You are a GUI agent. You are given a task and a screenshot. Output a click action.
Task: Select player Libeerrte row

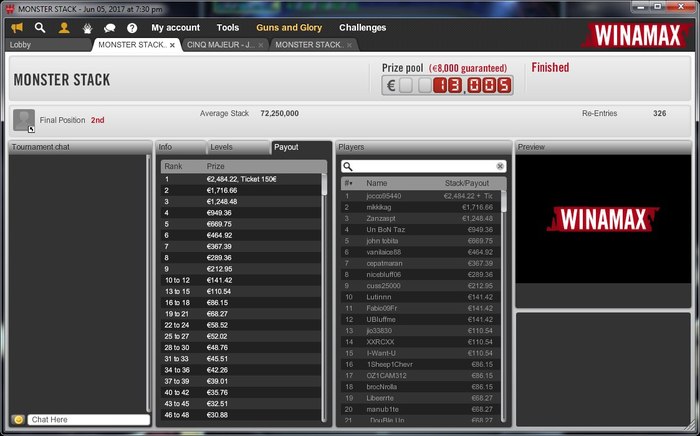421,398
